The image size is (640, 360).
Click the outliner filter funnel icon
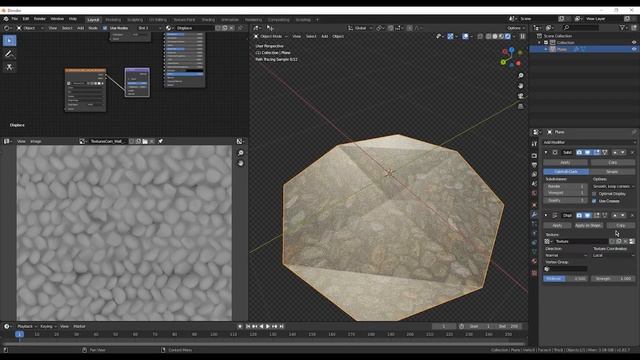click(x=622, y=27)
